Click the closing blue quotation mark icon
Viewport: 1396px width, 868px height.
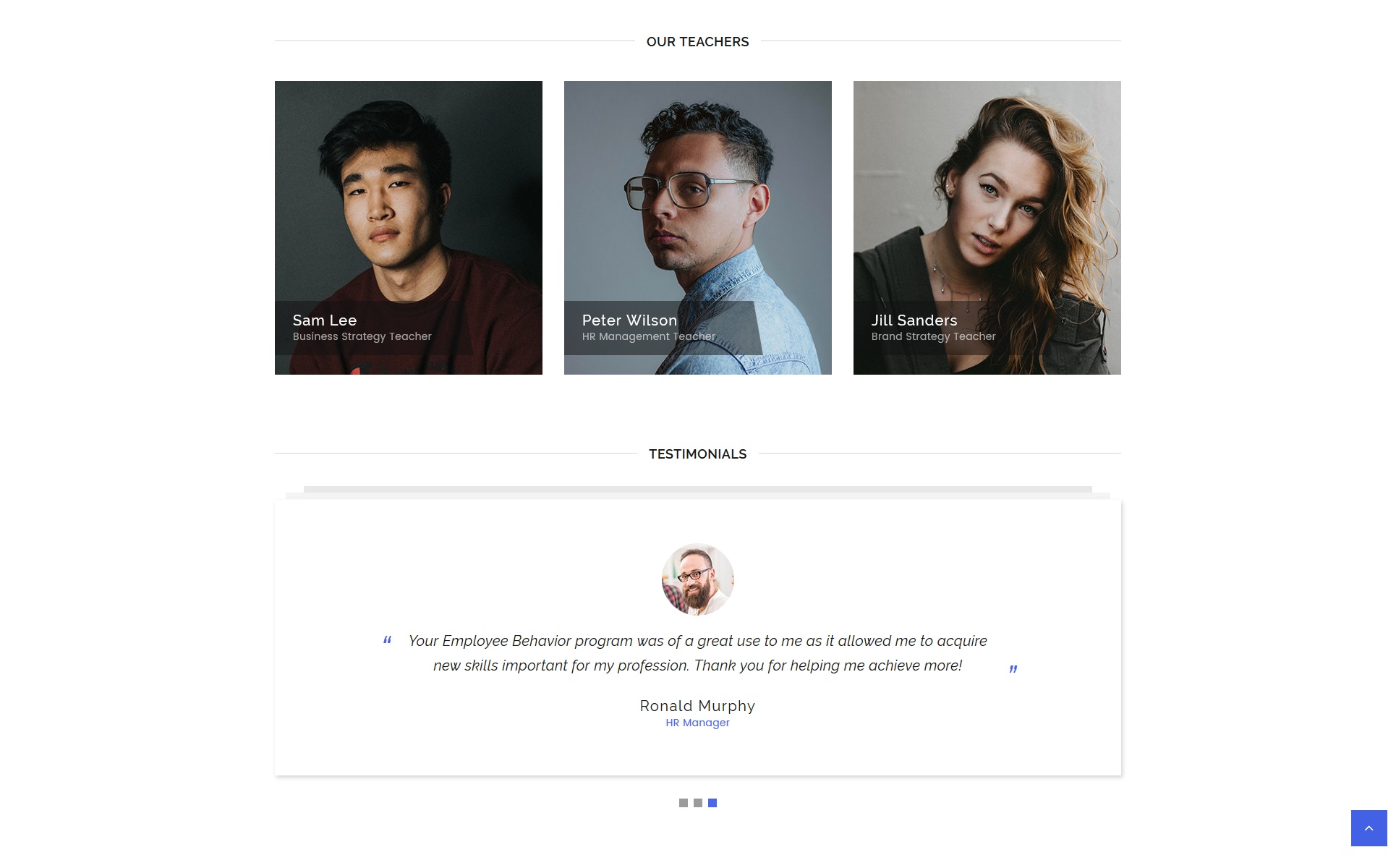pos(1013,669)
